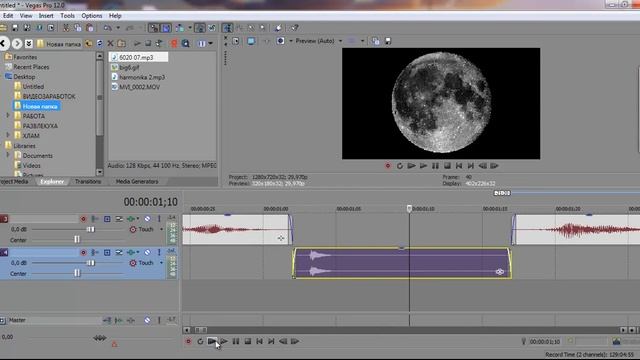Arm the second audio track for record
640x360 pixels.
[x=83, y=252]
